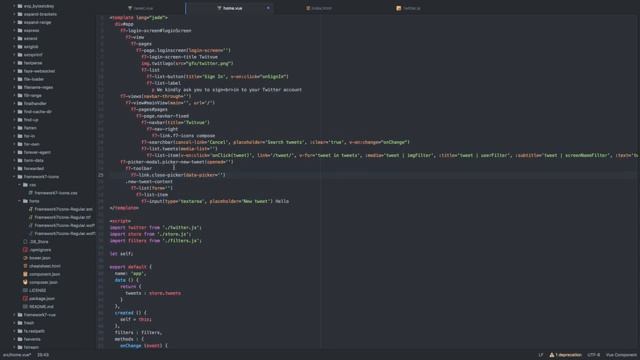
Task: Expand the form-data folder
Action: [14, 160]
